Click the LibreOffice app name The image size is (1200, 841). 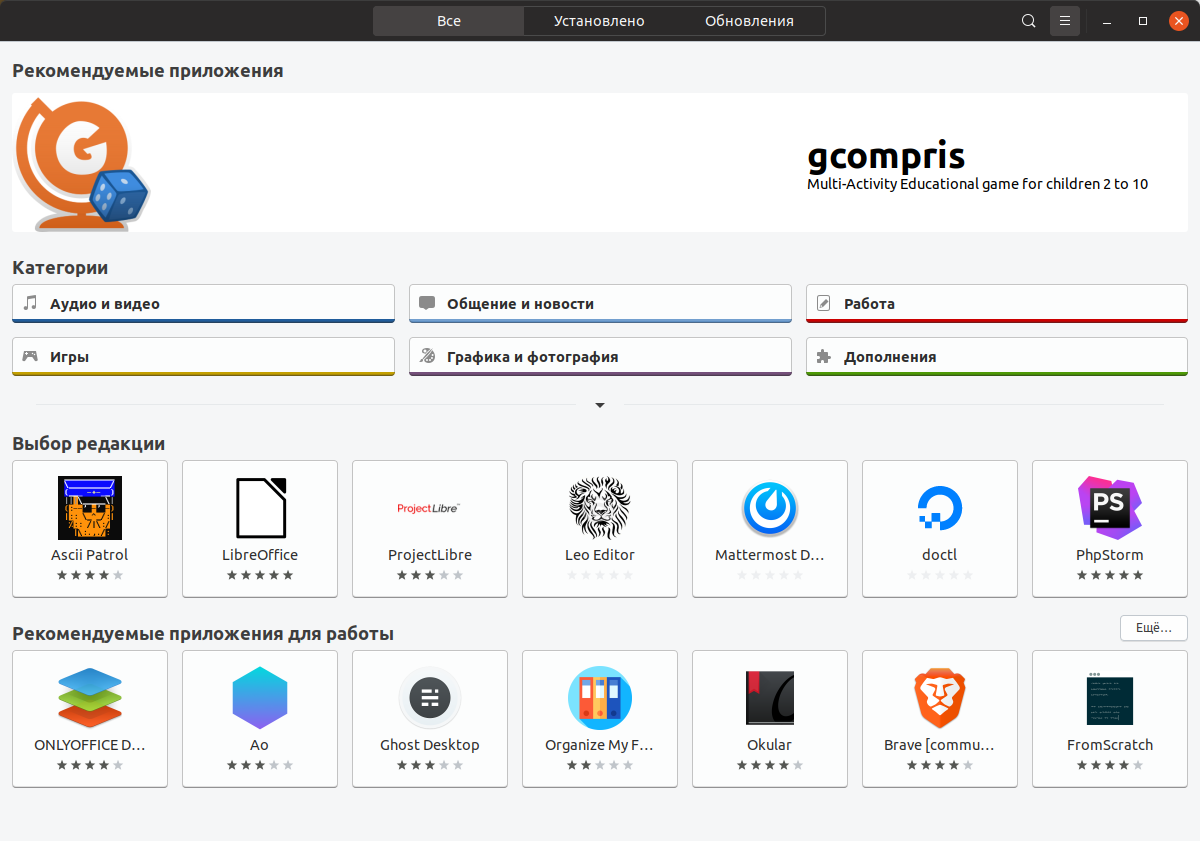[x=260, y=555]
